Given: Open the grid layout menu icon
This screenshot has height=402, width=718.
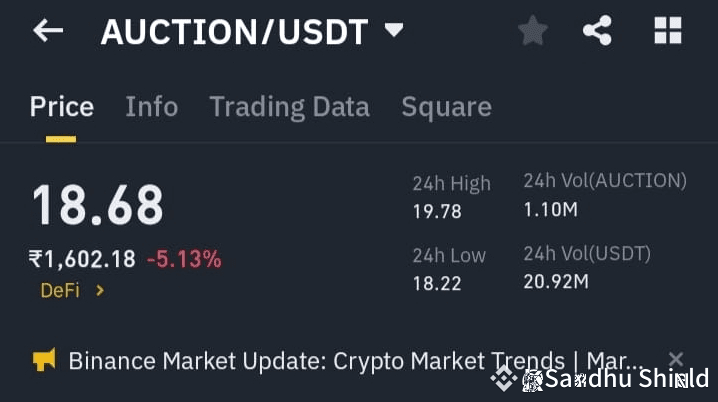Looking at the screenshot, I should [667, 31].
